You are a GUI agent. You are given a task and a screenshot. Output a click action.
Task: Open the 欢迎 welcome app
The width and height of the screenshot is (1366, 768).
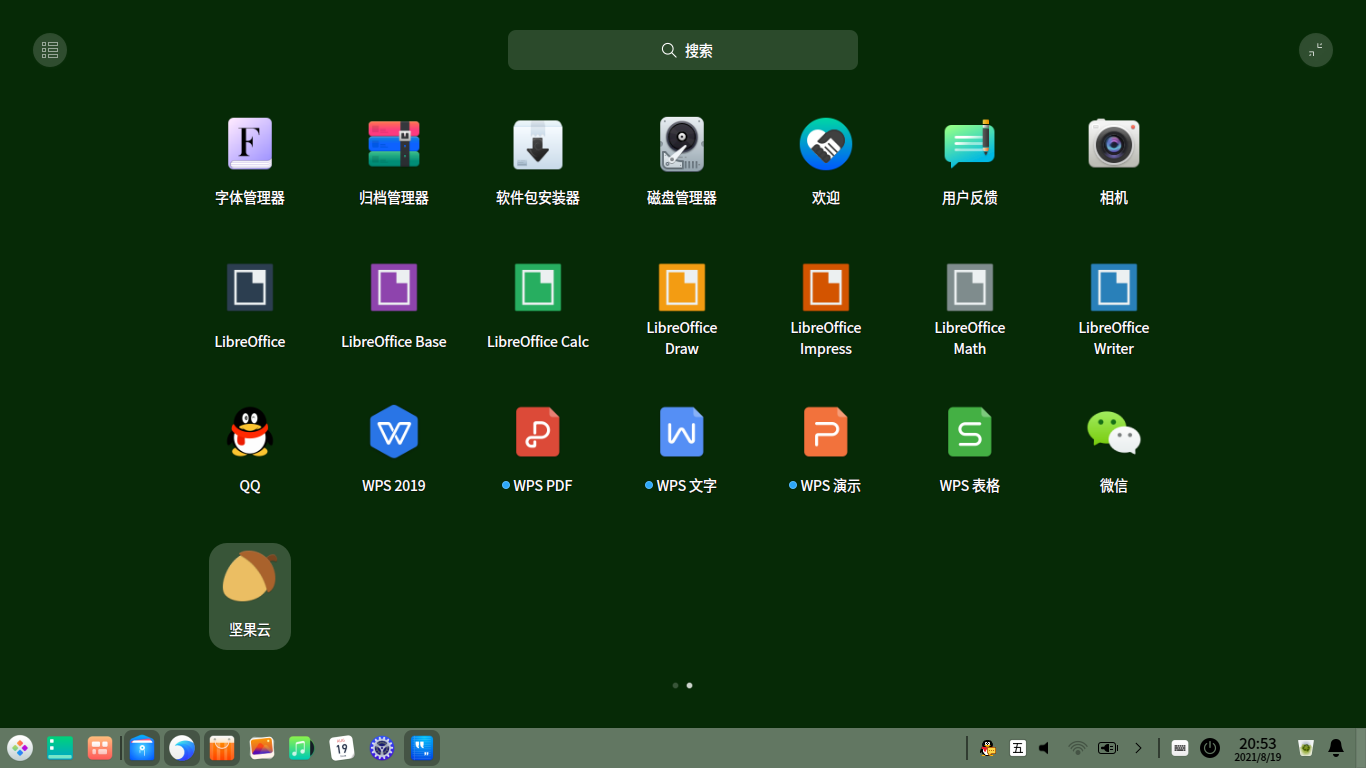click(826, 144)
